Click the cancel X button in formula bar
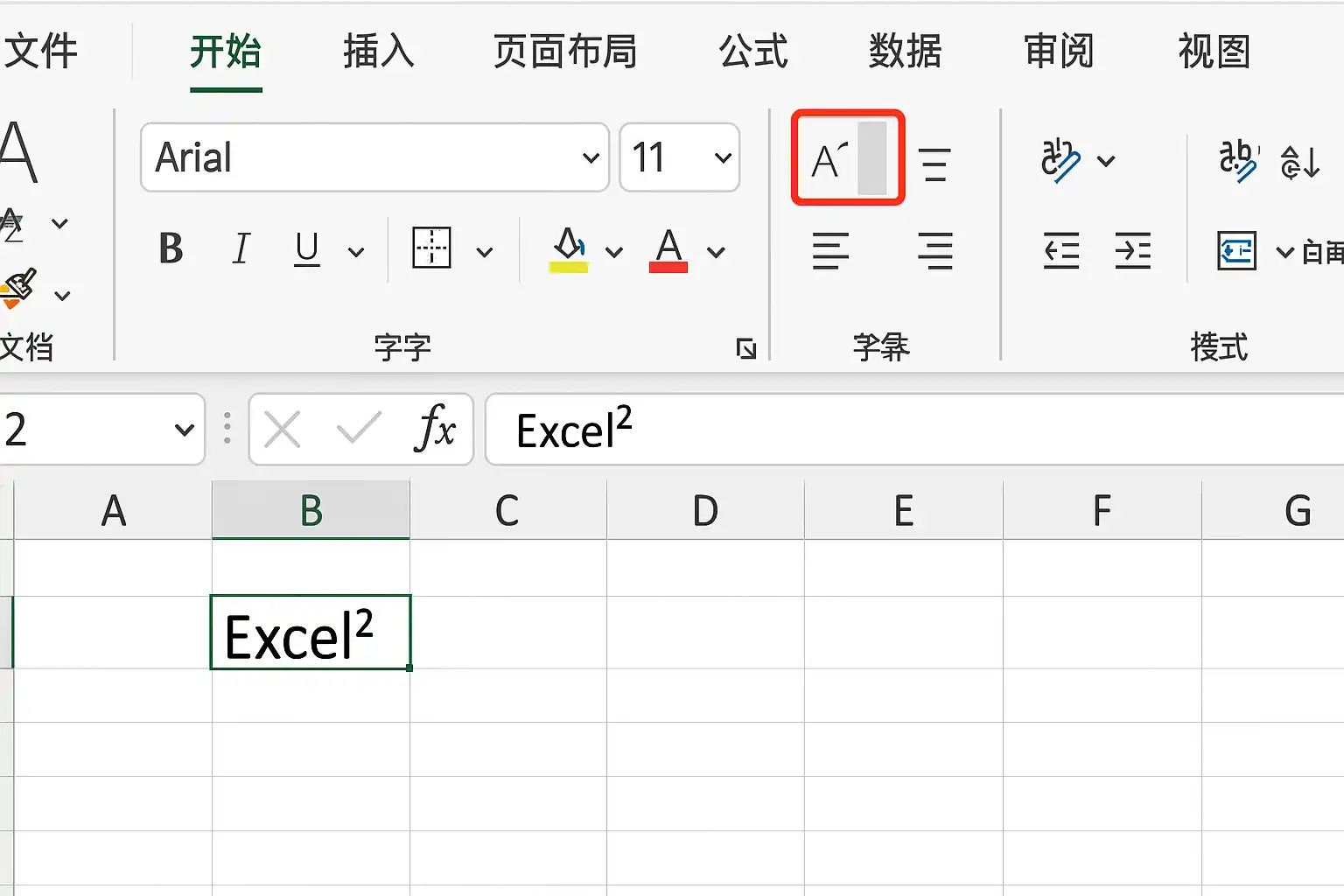The height and width of the screenshot is (896, 1344). (x=282, y=430)
